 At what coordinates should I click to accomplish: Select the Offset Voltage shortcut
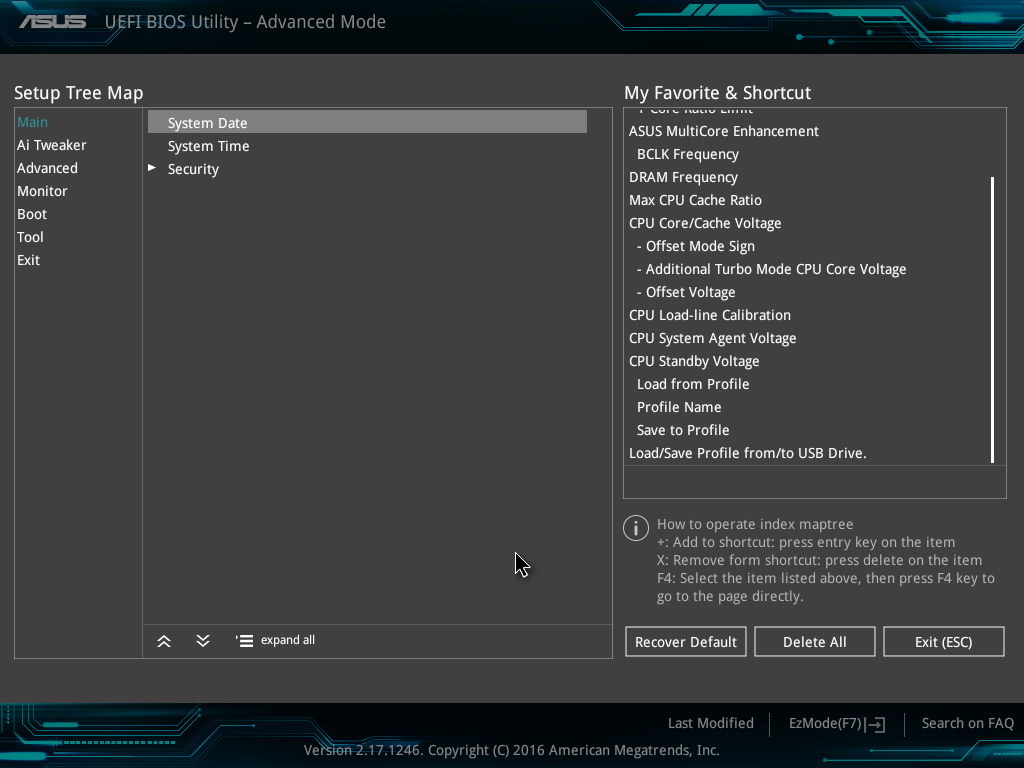pos(686,292)
